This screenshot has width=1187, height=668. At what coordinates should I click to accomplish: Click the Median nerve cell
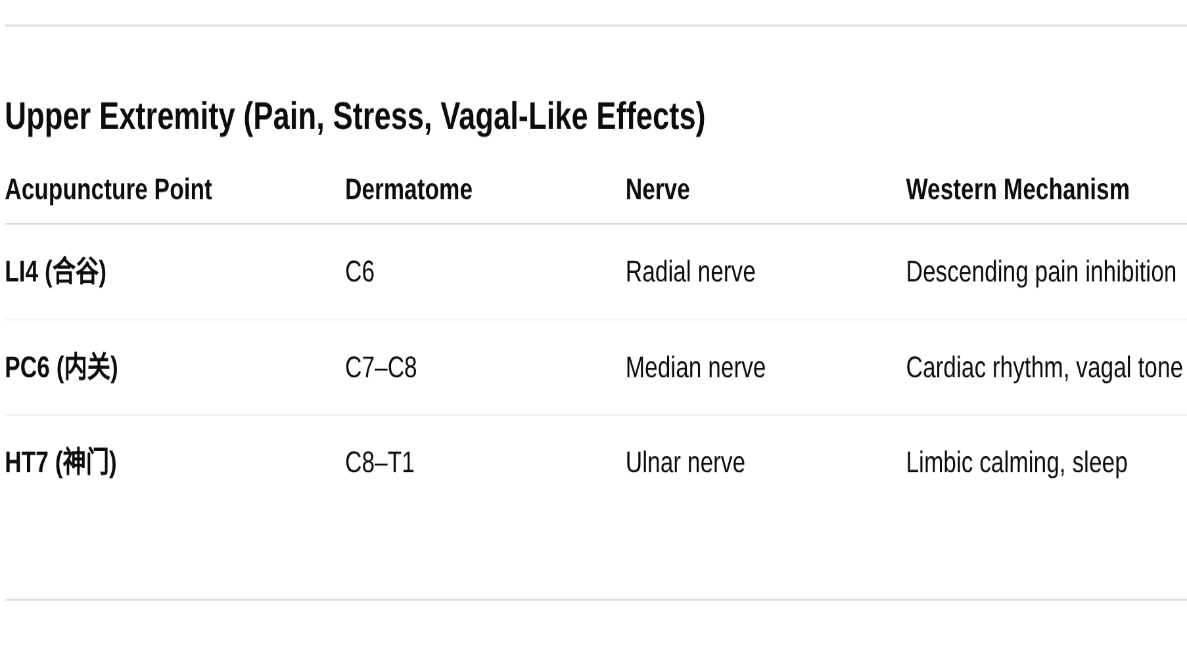pos(695,368)
